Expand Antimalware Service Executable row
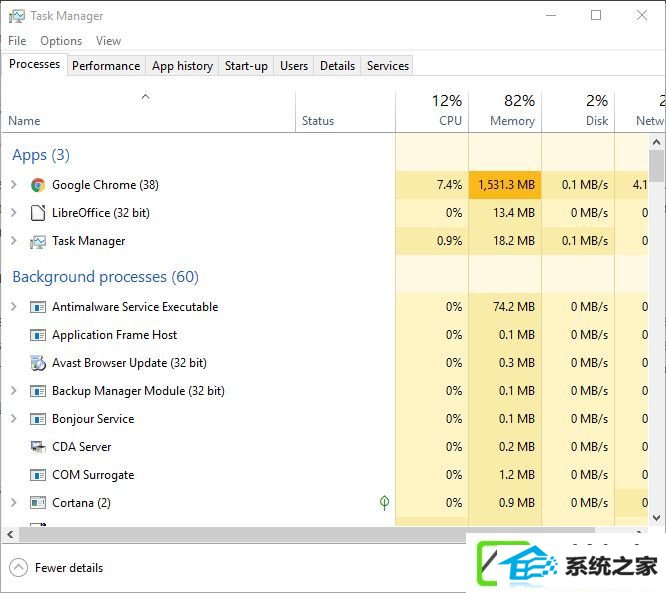The image size is (666, 593). [14, 306]
